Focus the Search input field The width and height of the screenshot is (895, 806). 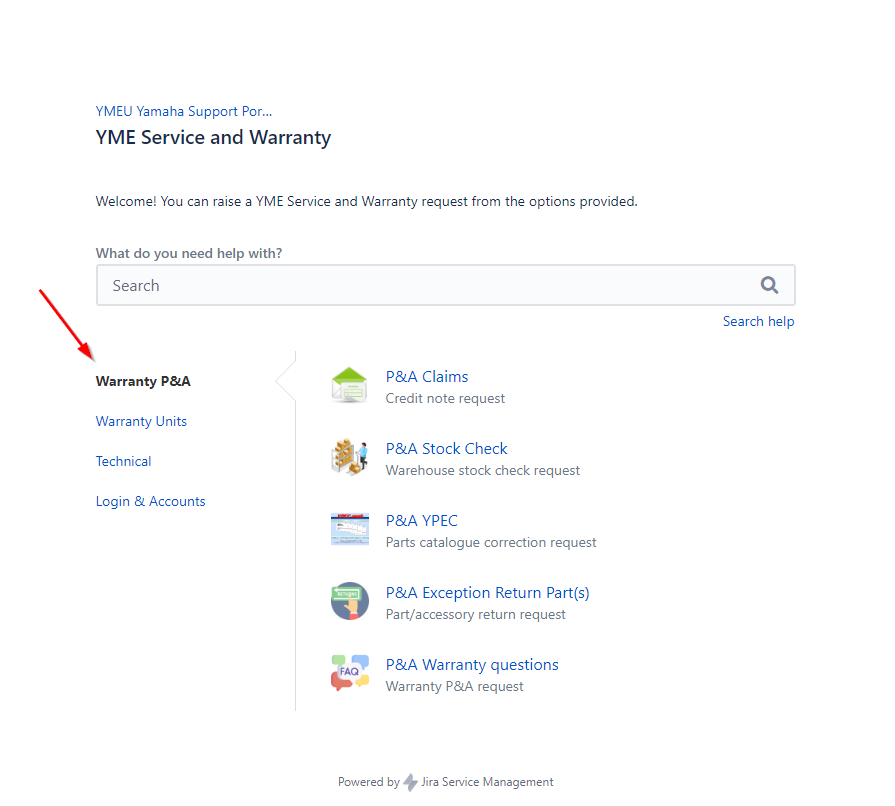coord(445,285)
